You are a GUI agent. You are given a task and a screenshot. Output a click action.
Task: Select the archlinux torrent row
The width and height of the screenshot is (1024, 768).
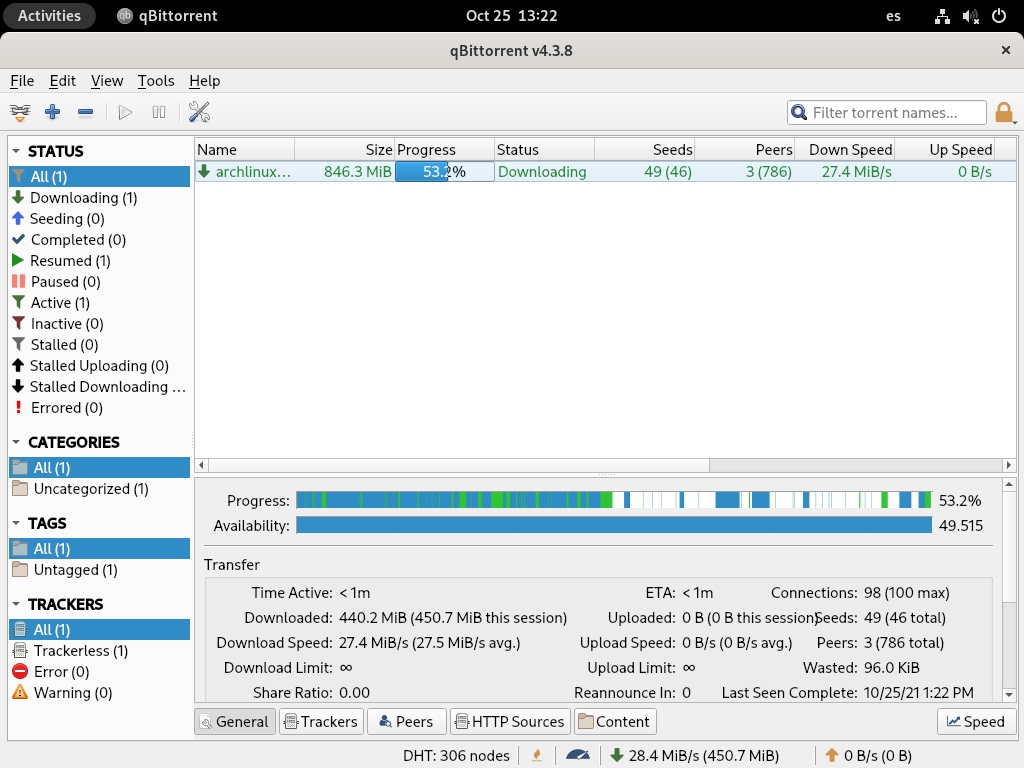coord(605,172)
